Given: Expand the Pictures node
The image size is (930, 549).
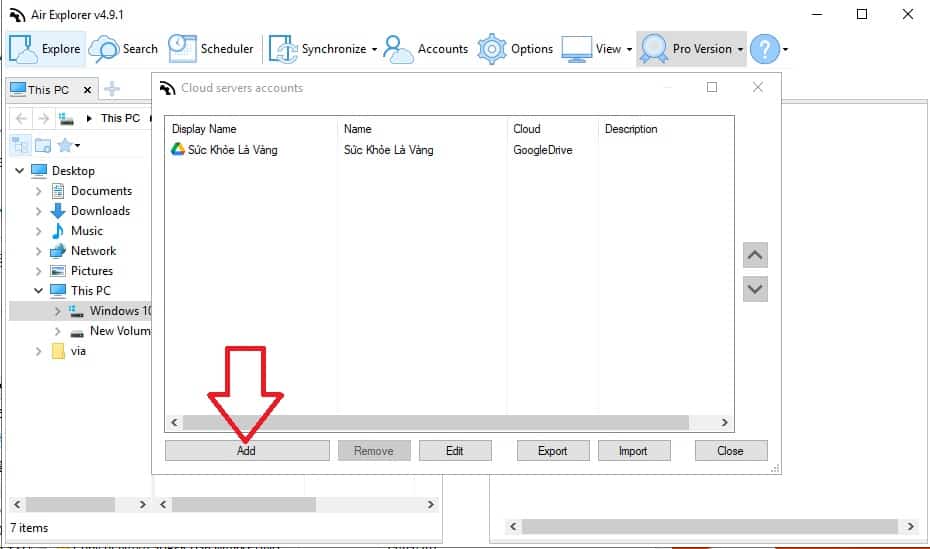Looking at the screenshot, I should tap(39, 271).
